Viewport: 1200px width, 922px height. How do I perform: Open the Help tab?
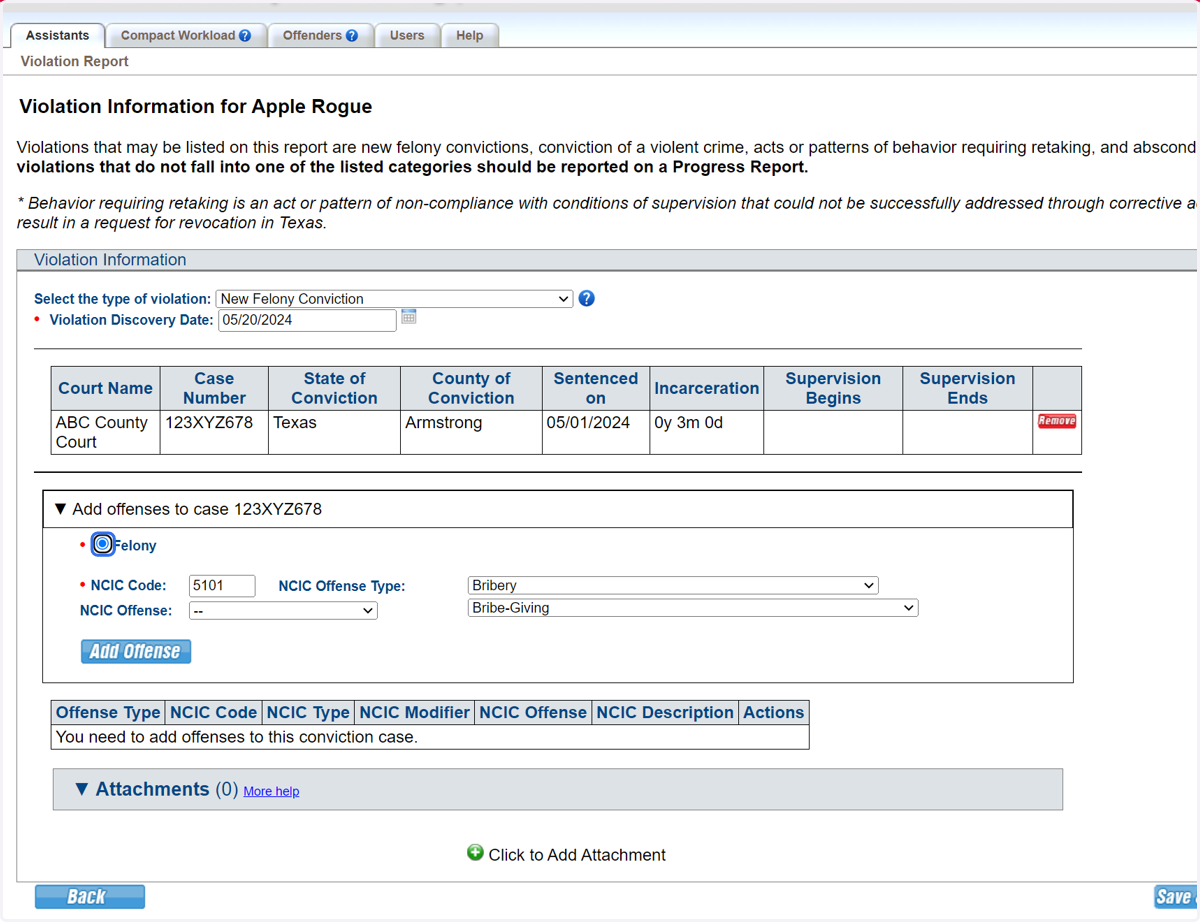click(470, 35)
